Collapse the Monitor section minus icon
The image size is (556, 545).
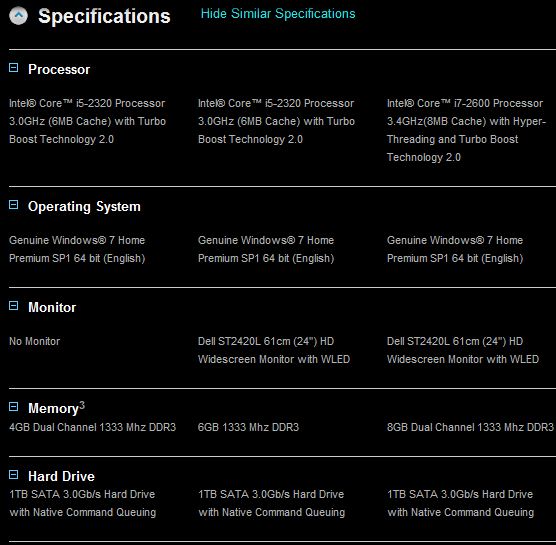pyautogui.click(x=13, y=306)
